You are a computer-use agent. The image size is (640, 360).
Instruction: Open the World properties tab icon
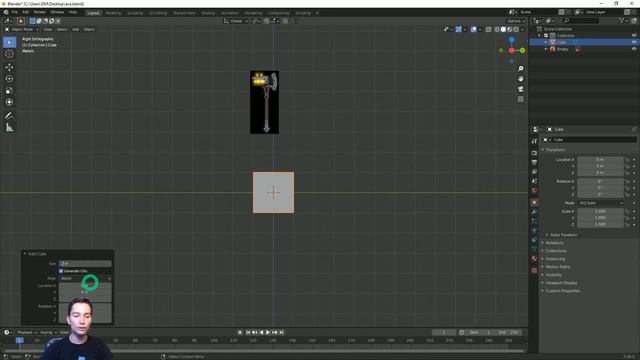tap(534, 191)
